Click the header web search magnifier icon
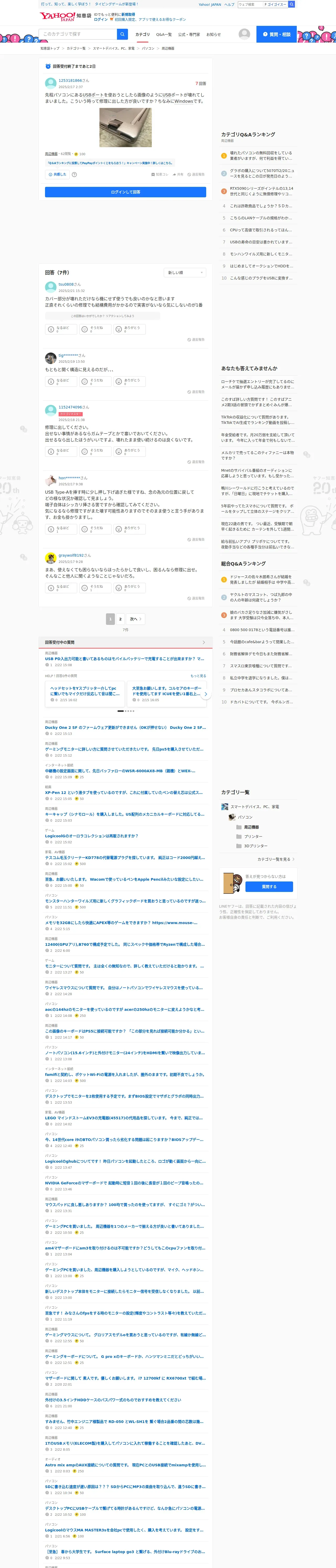 pos(292,4)
